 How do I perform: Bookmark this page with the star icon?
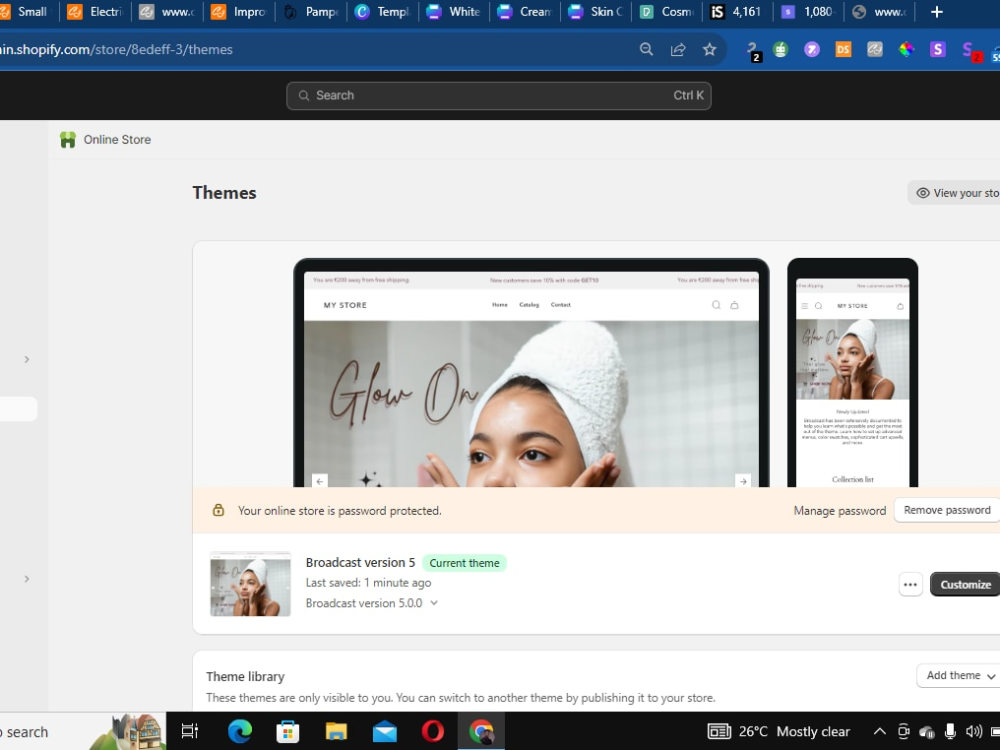coord(709,49)
